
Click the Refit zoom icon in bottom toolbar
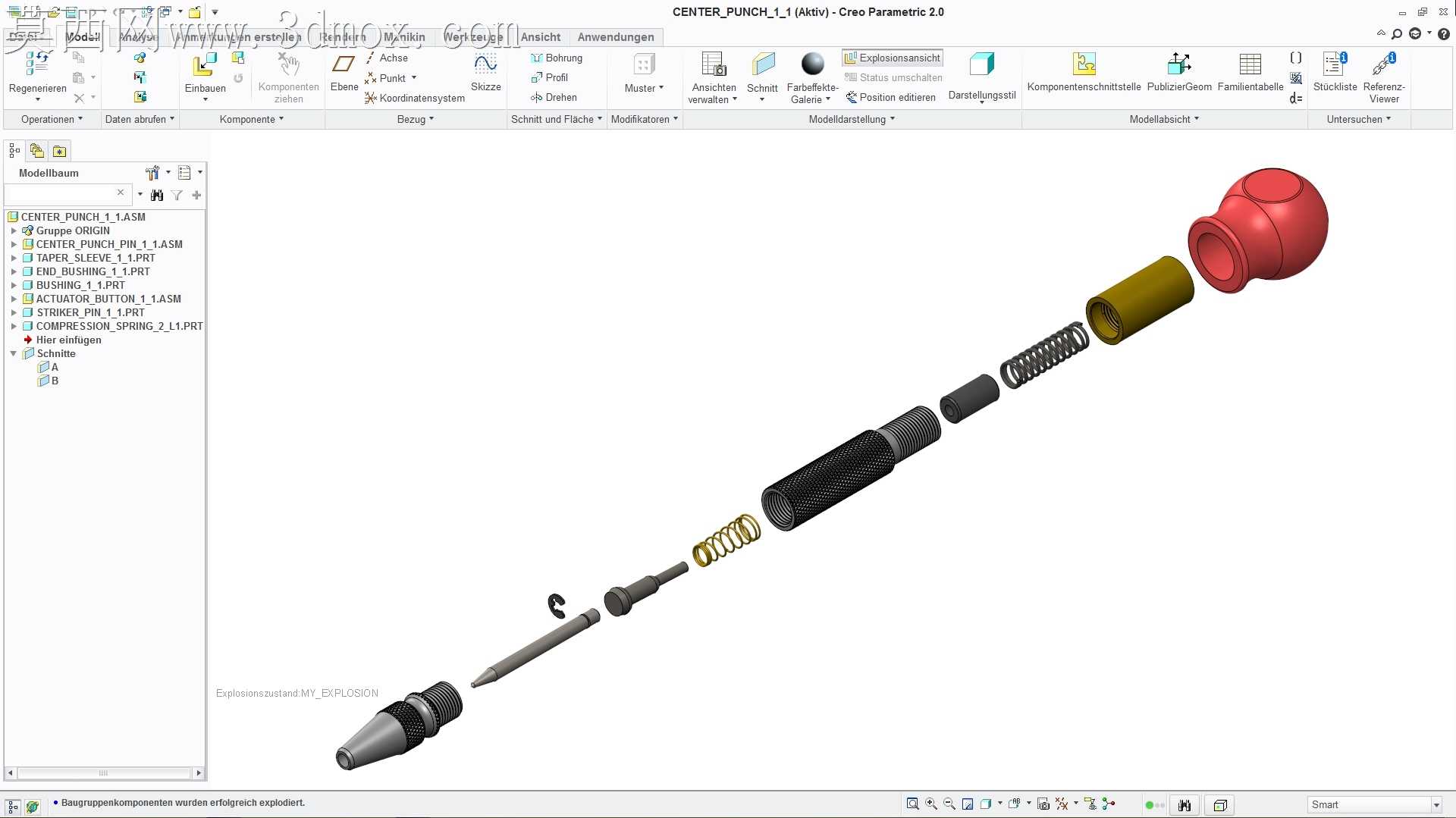pyautogui.click(x=912, y=804)
